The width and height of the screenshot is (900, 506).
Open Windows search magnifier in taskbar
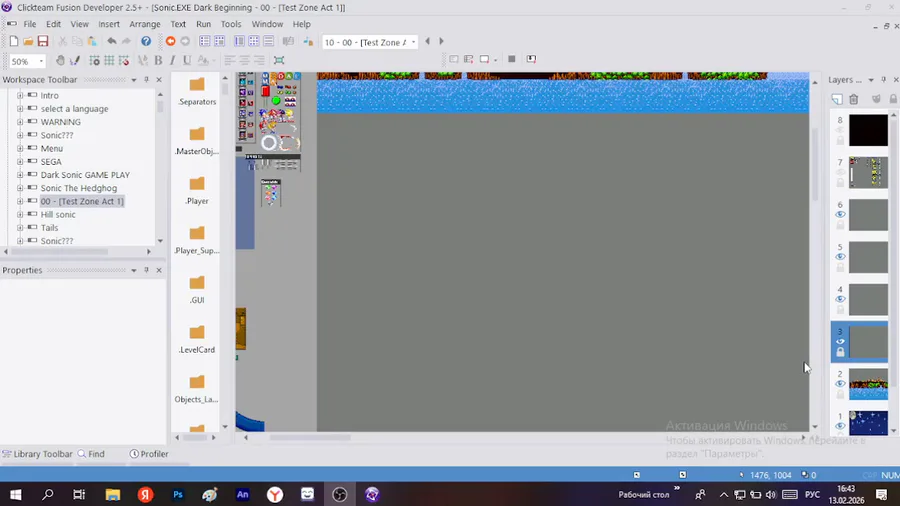click(48, 494)
